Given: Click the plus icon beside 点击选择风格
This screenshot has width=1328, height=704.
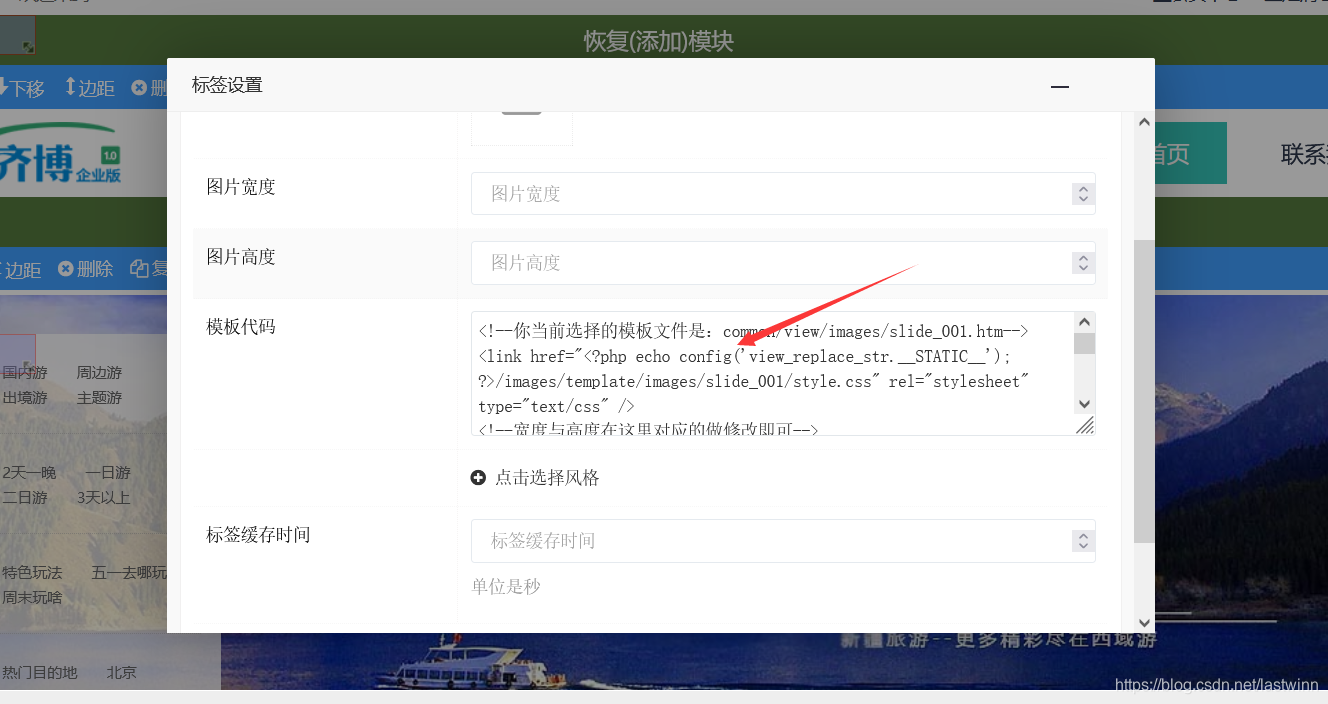Looking at the screenshot, I should pos(478,478).
